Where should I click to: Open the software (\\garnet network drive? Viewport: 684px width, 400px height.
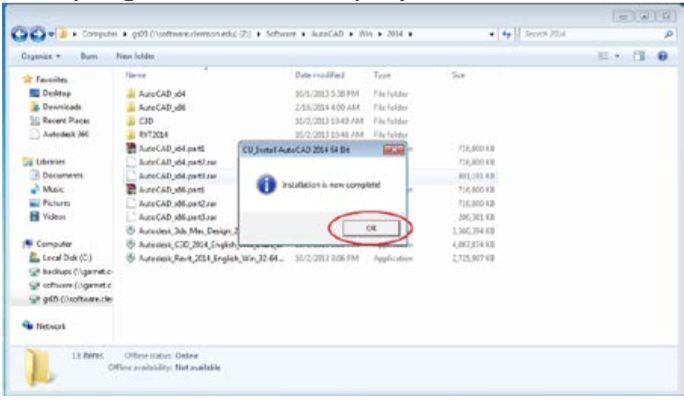pos(77,285)
